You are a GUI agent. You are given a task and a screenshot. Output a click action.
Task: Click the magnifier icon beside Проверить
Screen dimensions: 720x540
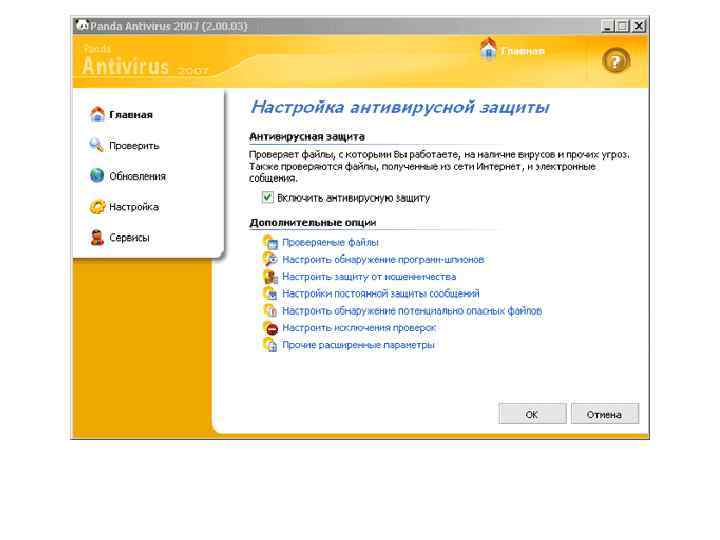pyautogui.click(x=96, y=145)
